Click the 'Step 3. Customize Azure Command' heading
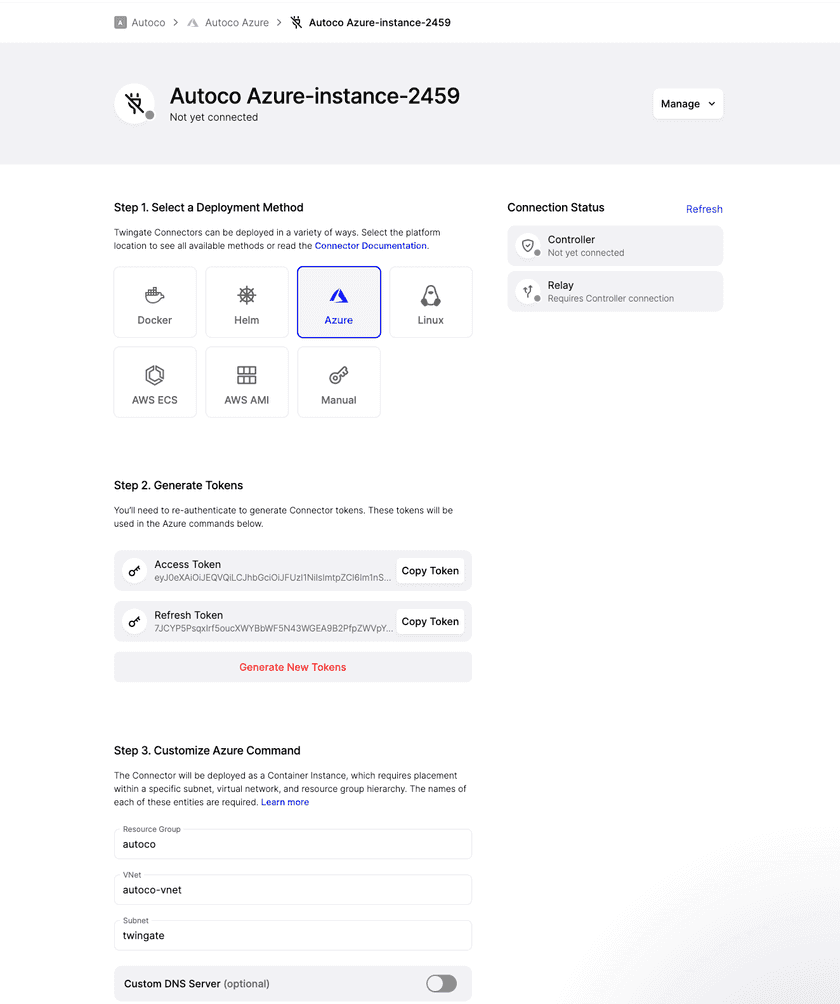The image size is (840, 1004). click(x=207, y=750)
